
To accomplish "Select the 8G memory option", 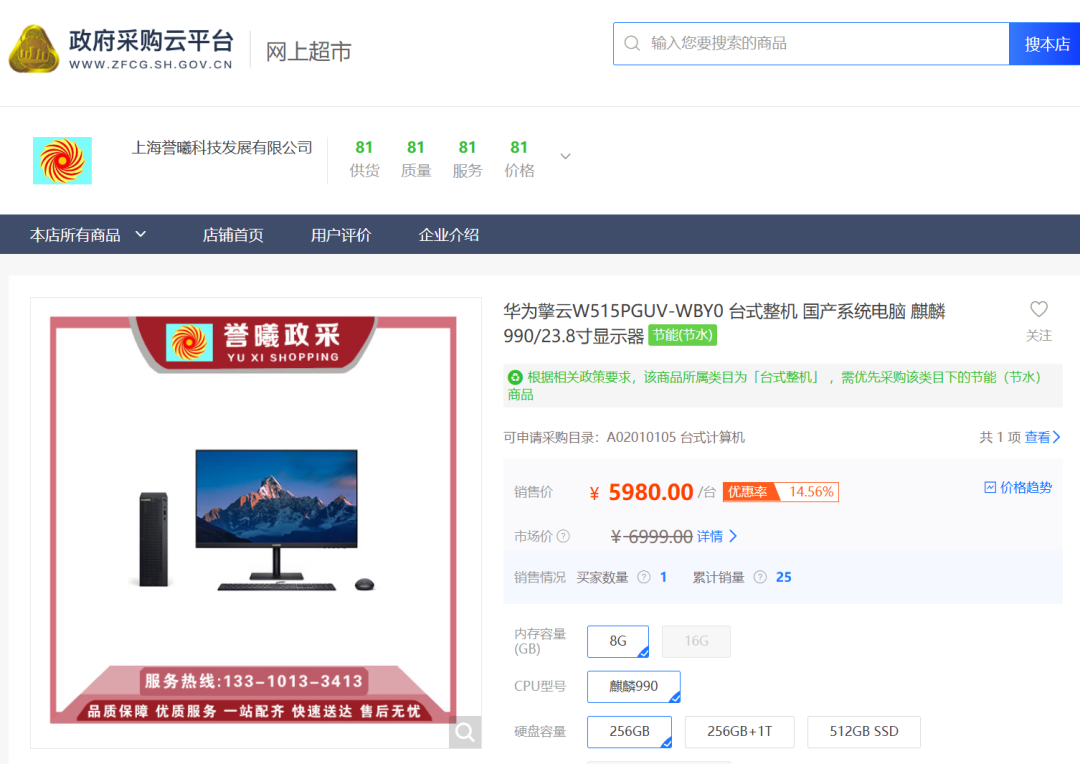I will [618, 641].
